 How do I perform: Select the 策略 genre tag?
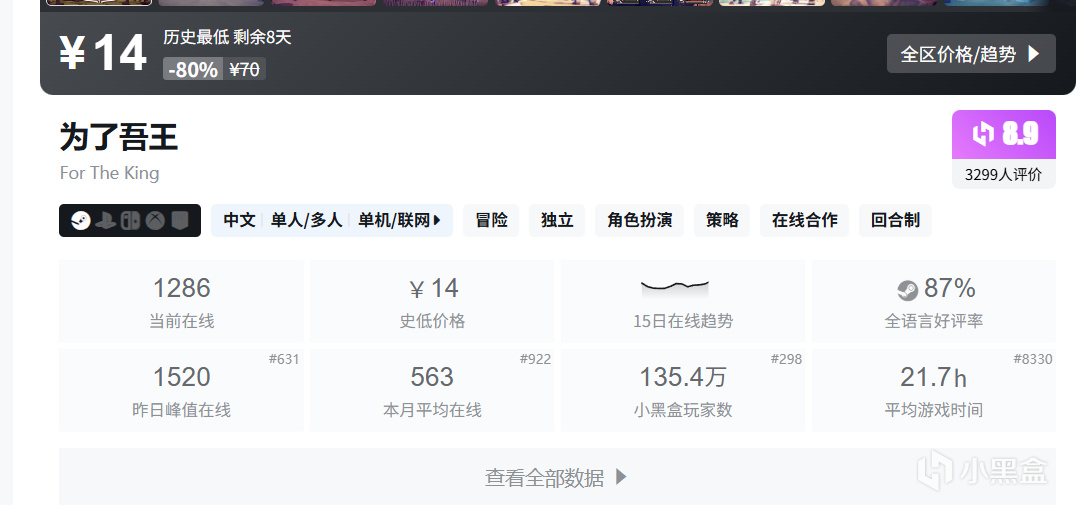722,220
